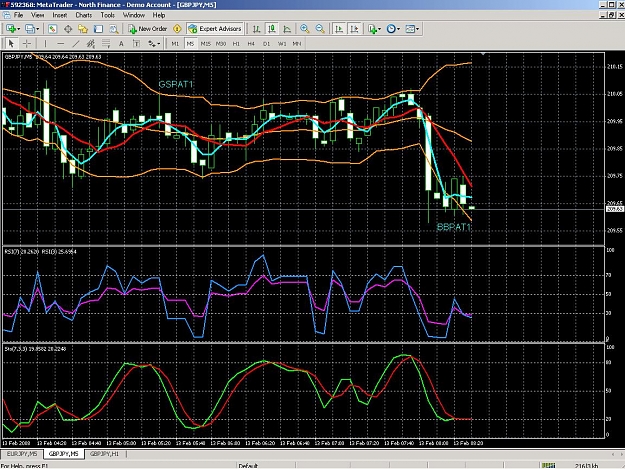The image size is (625, 469).
Task: Zoom out of the chart
Action: click(x=320, y=29)
